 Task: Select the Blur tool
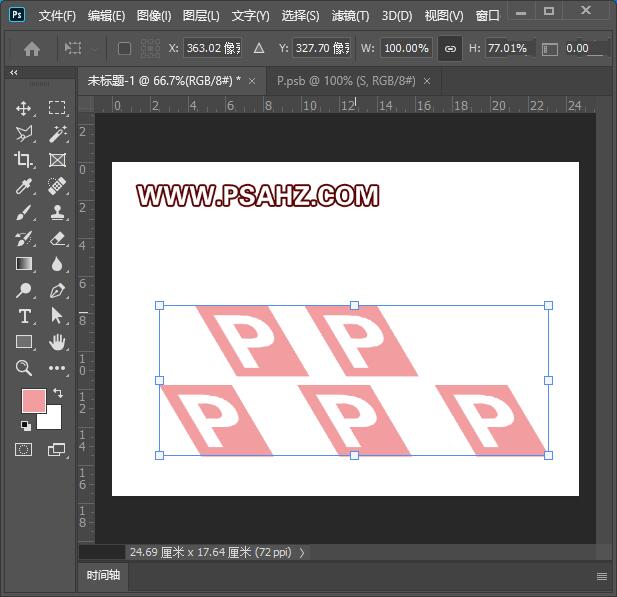coord(57,264)
